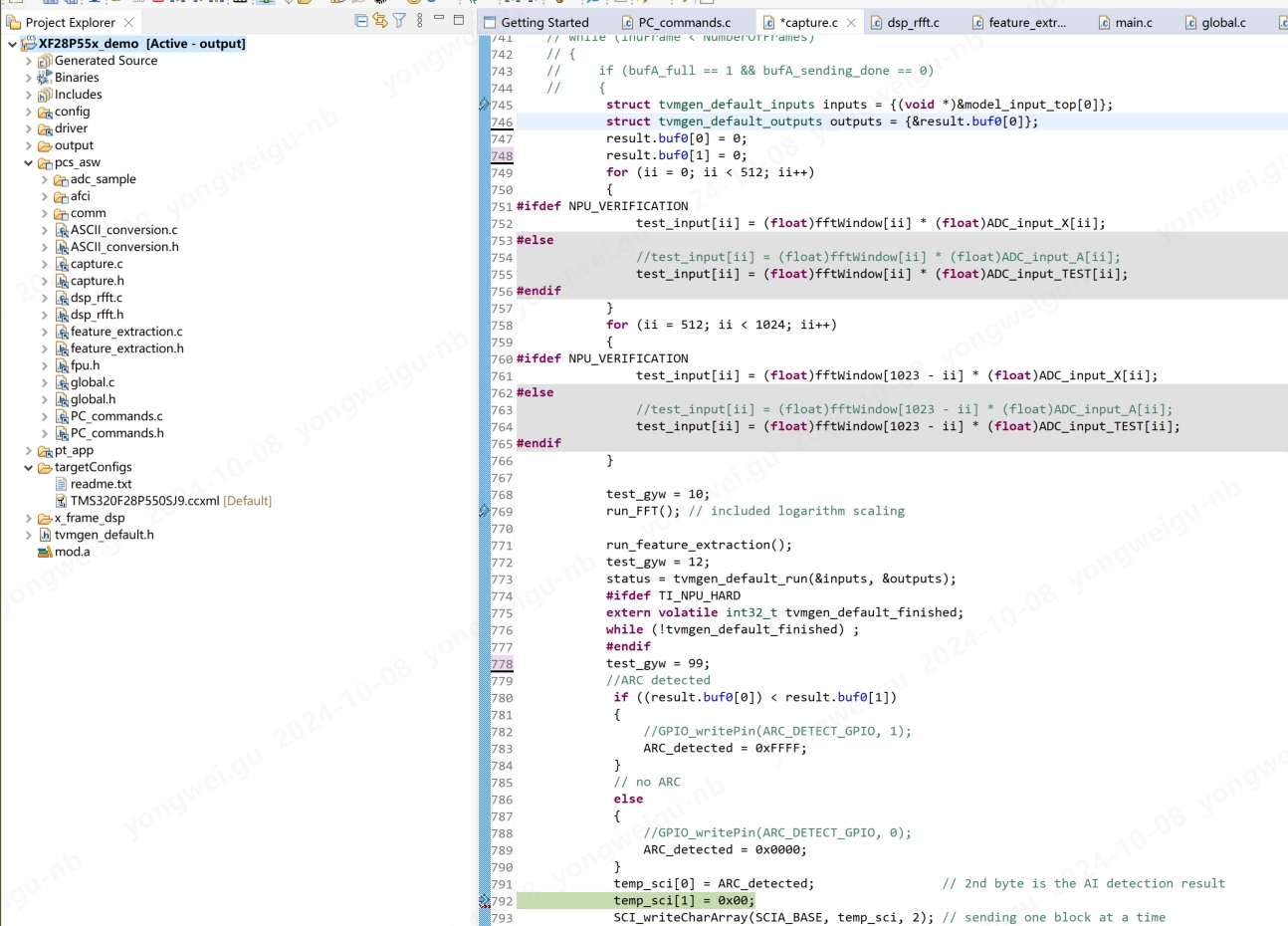Viewport: 1288px width, 926px height.
Task: Expand the Generated Source folder
Action: (x=28, y=61)
